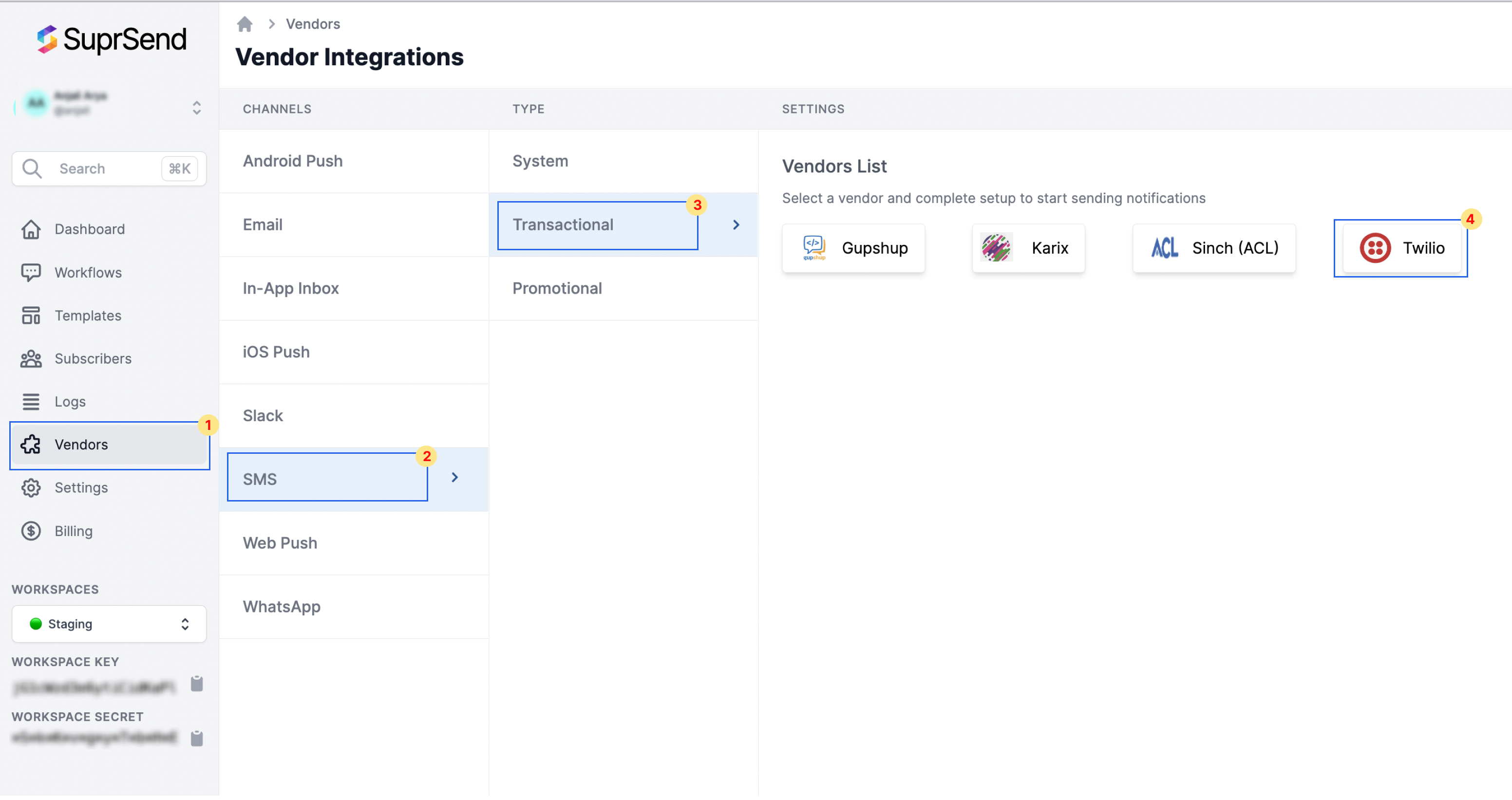Select the Sinch (ACL) vendor
Screen dimensions: 1512x800
(x=1214, y=248)
